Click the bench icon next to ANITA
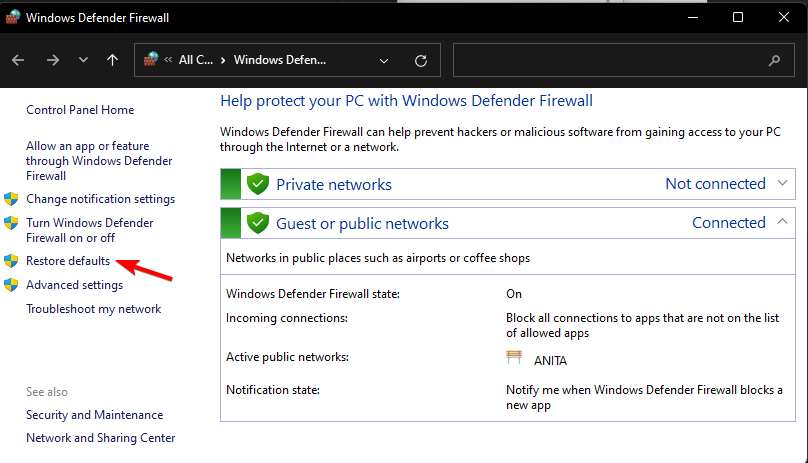Screen dimensions: 808x463 (514, 357)
